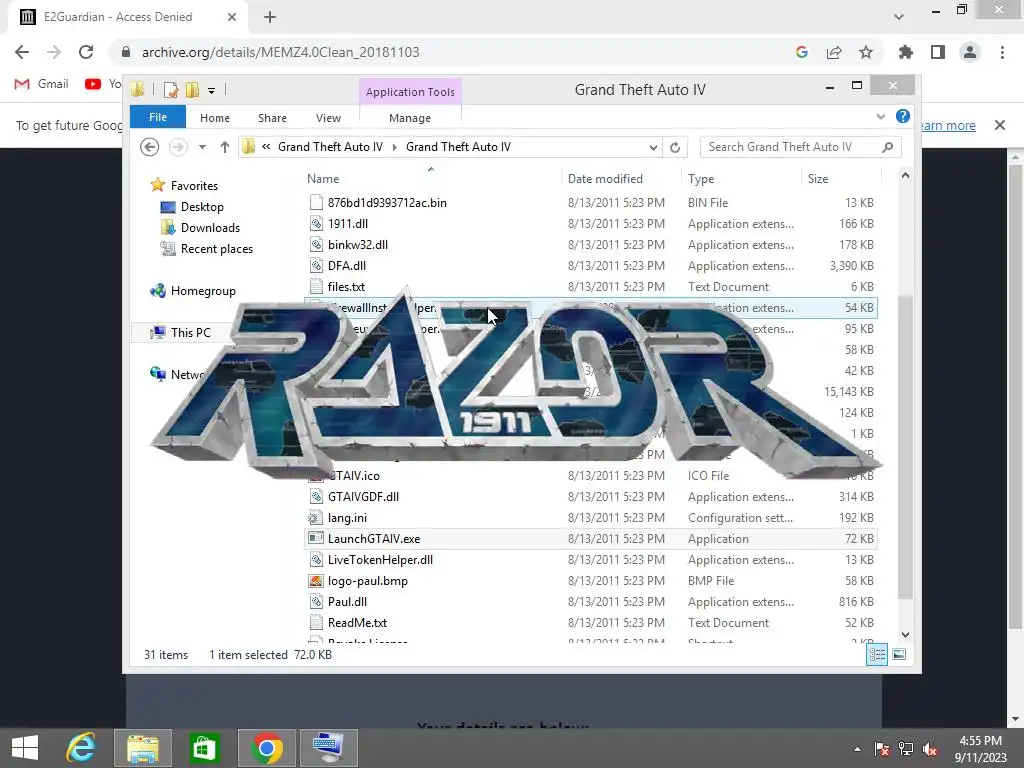
Task: Click the Application Tools contextual tab
Action: click(410, 92)
